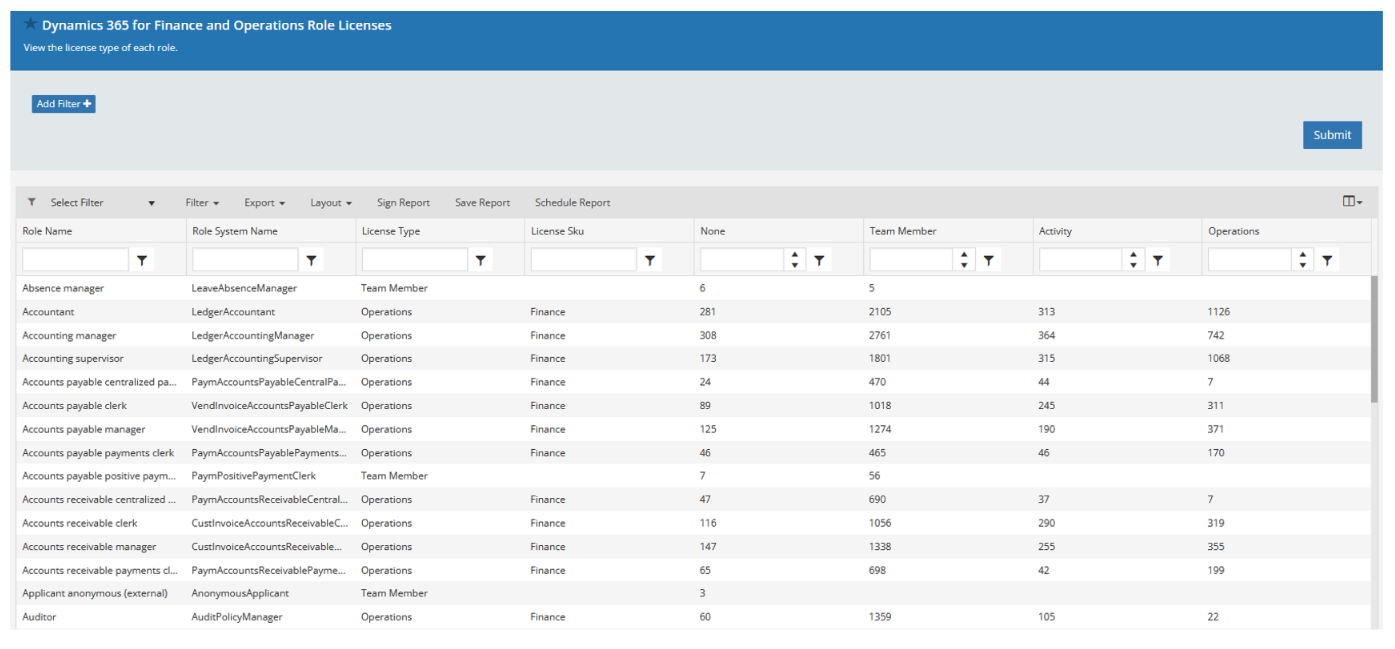Decrease the None column filter value with down arrow
This screenshot has height=649, width=1395.
click(x=795, y=265)
